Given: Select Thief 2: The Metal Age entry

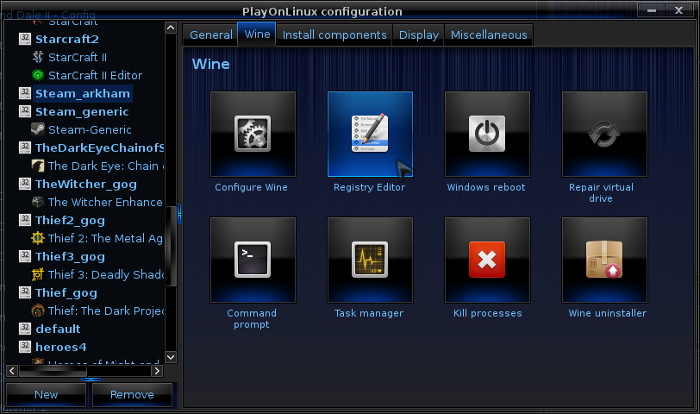Looking at the screenshot, I should [x=105, y=238].
